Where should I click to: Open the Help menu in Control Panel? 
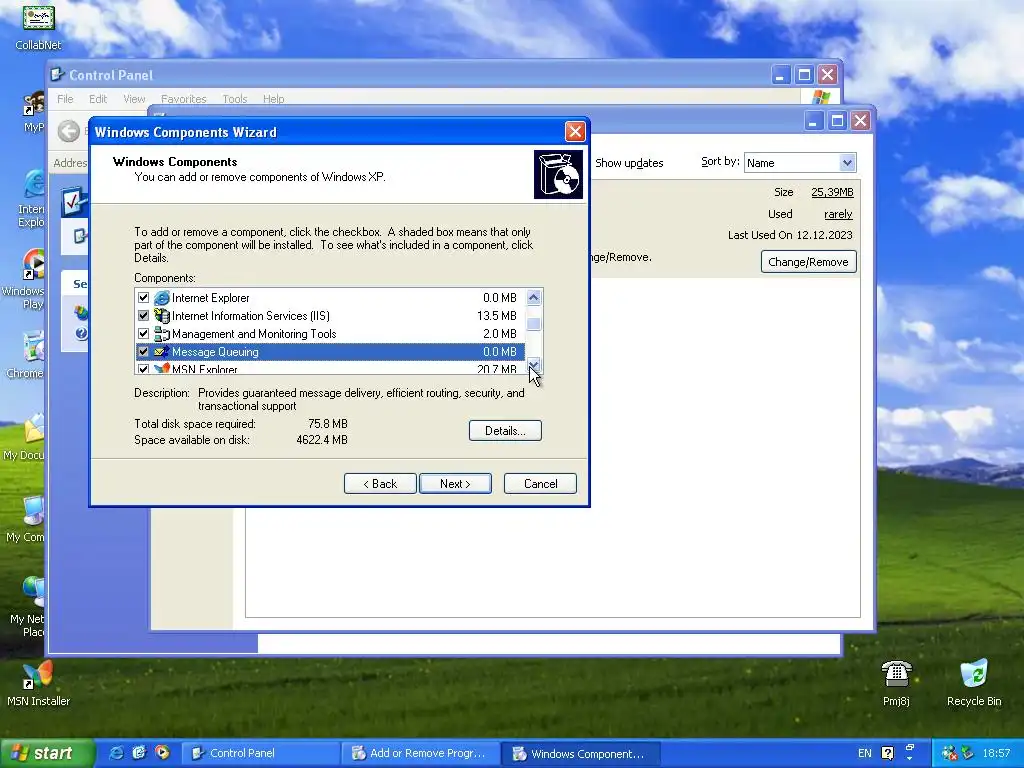[274, 99]
